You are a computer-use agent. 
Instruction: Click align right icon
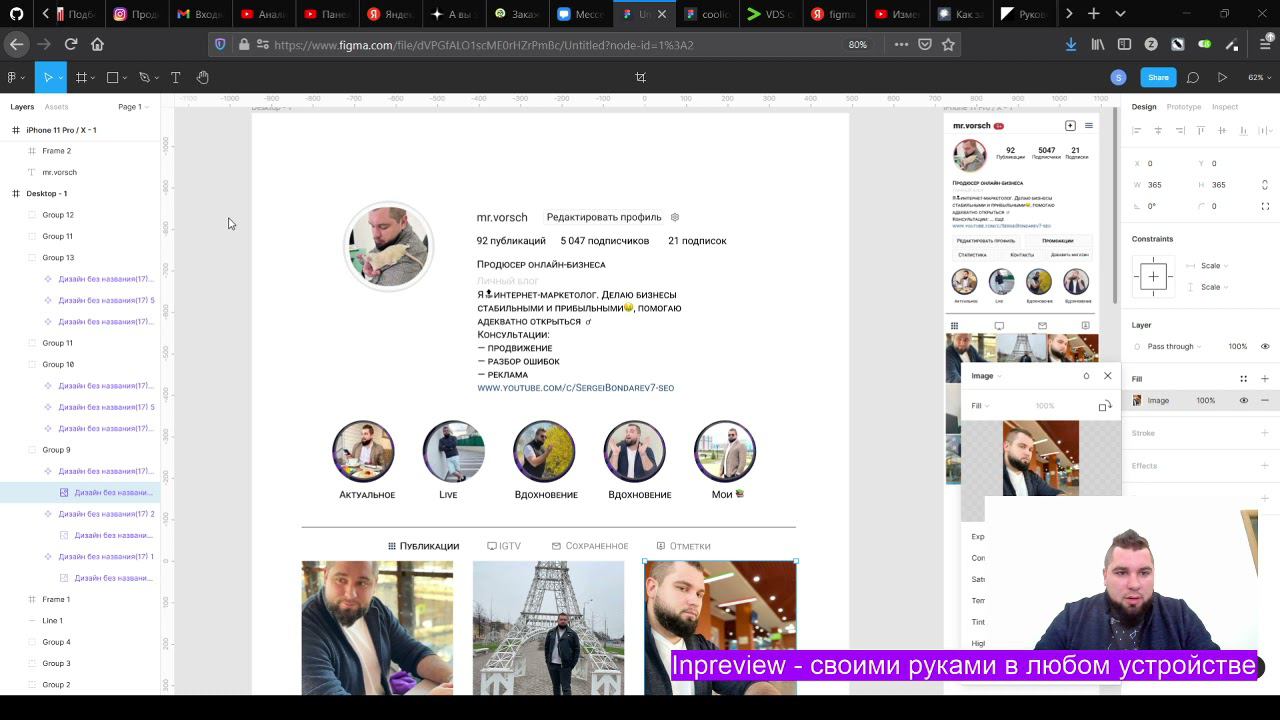click(x=1180, y=130)
